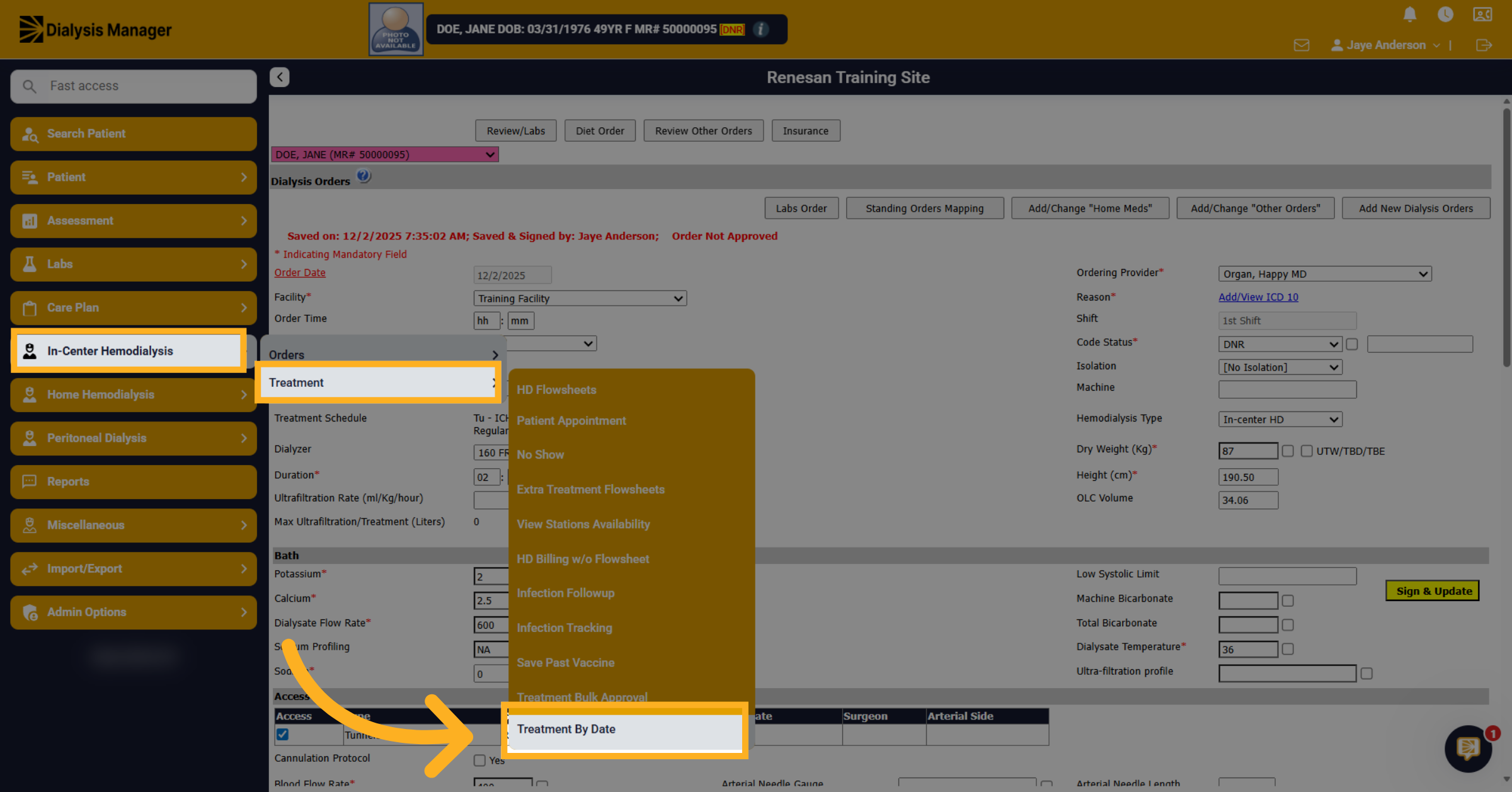Open the Ordering Provider dropdown
The image size is (1512, 792).
[x=1325, y=273]
